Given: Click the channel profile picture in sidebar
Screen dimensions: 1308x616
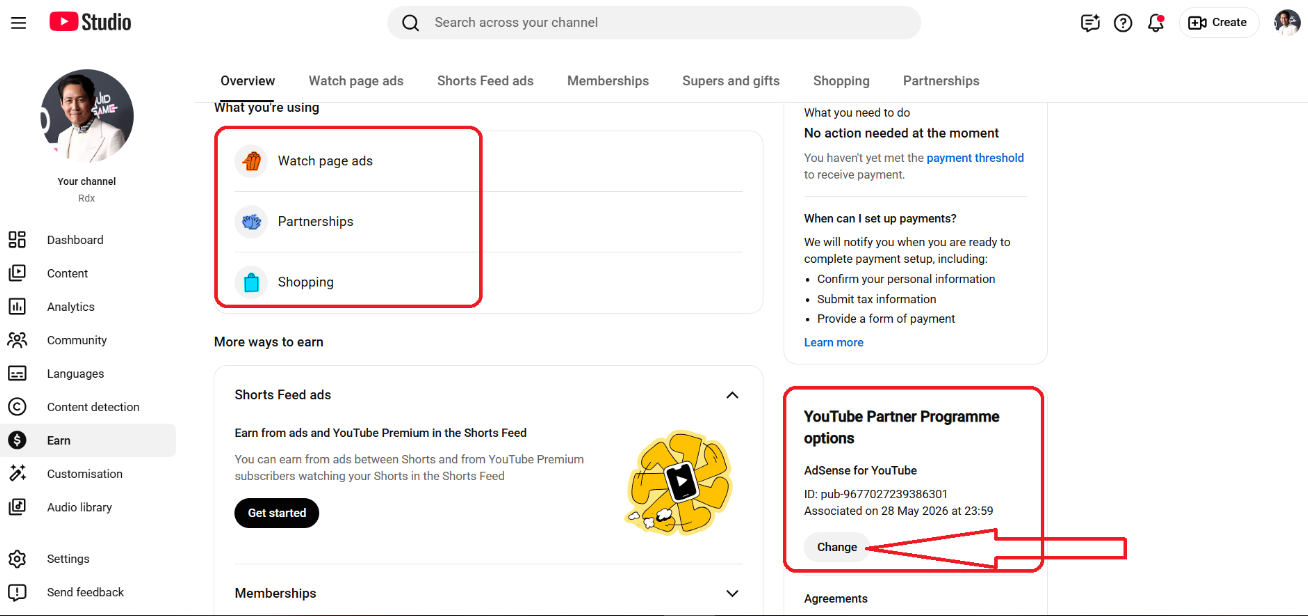Looking at the screenshot, I should 87,115.
